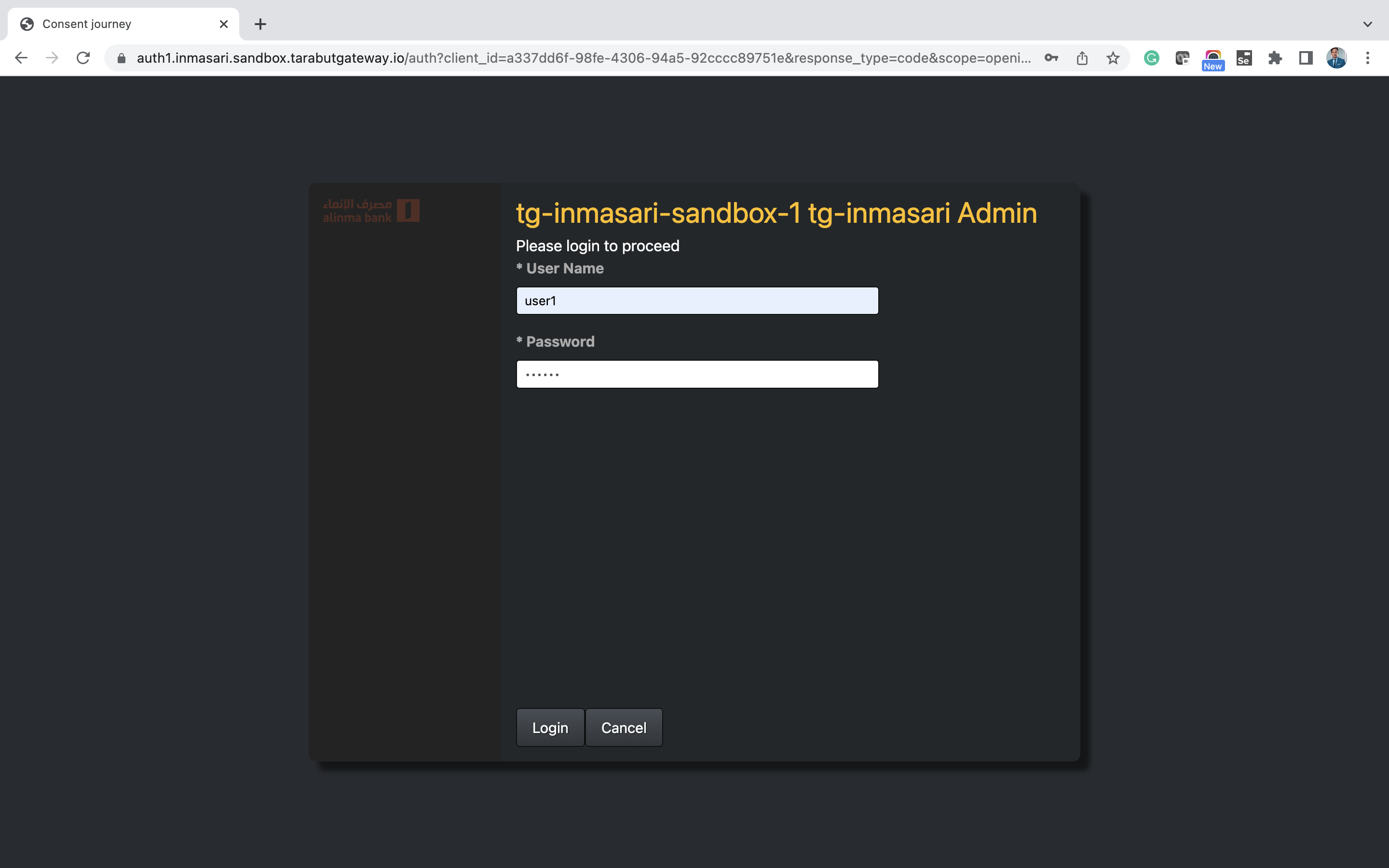
Task: Click the browser back navigation arrow
Action: point(21,57)
